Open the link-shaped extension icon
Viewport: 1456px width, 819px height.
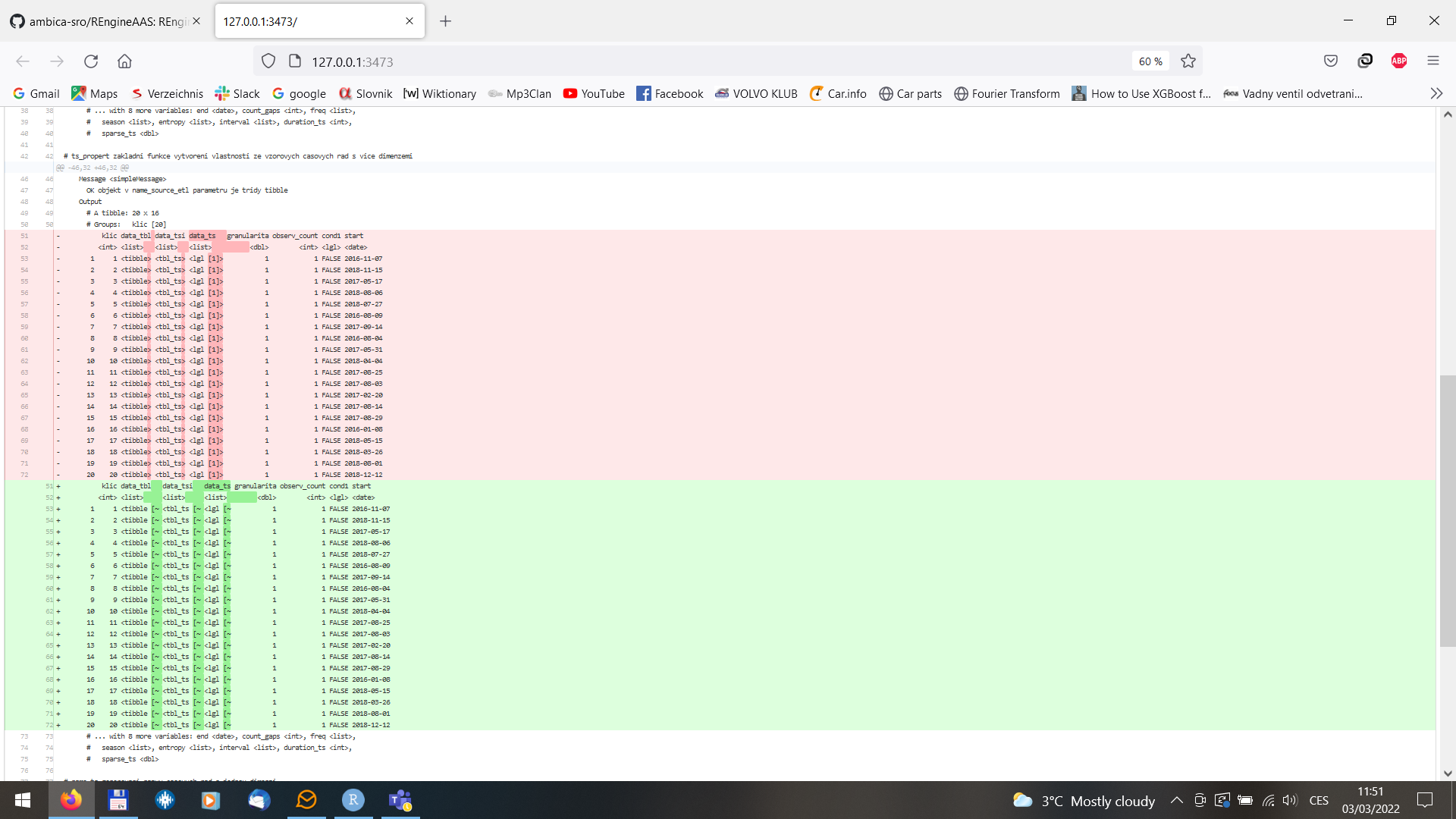tap(1366, 61)
